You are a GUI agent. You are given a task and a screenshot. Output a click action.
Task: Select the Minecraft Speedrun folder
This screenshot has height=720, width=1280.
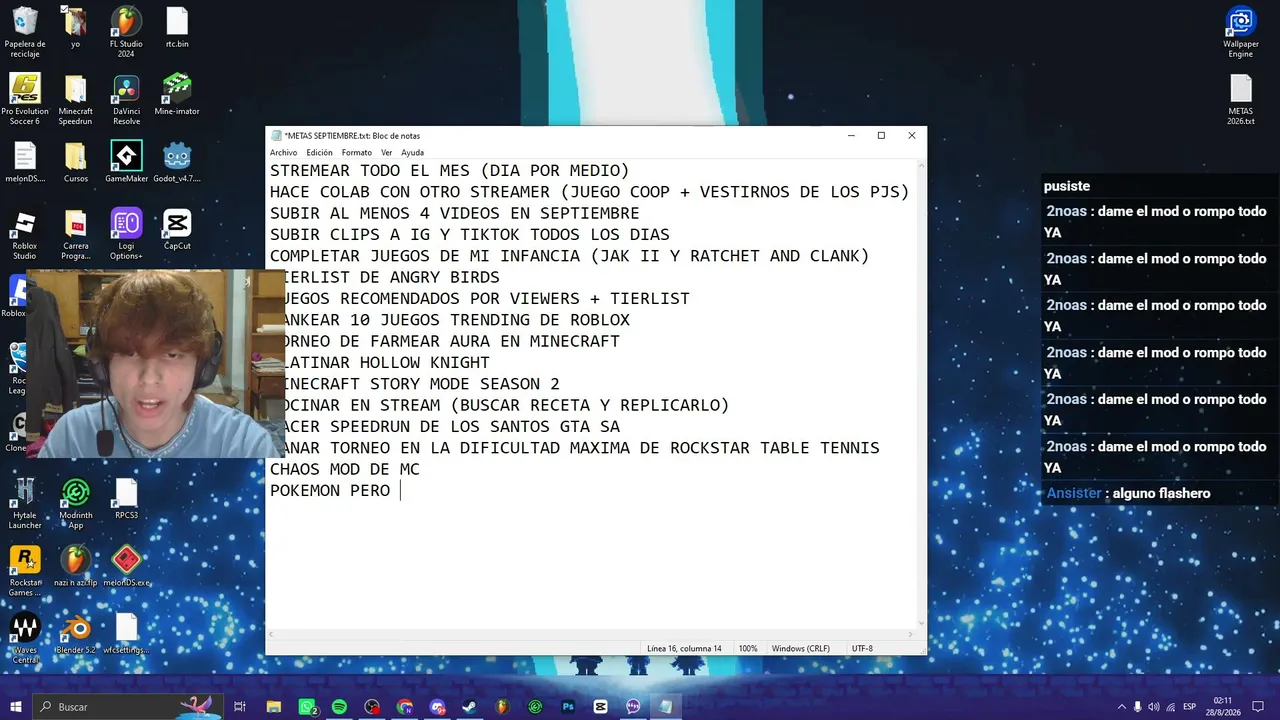point(75,99)
